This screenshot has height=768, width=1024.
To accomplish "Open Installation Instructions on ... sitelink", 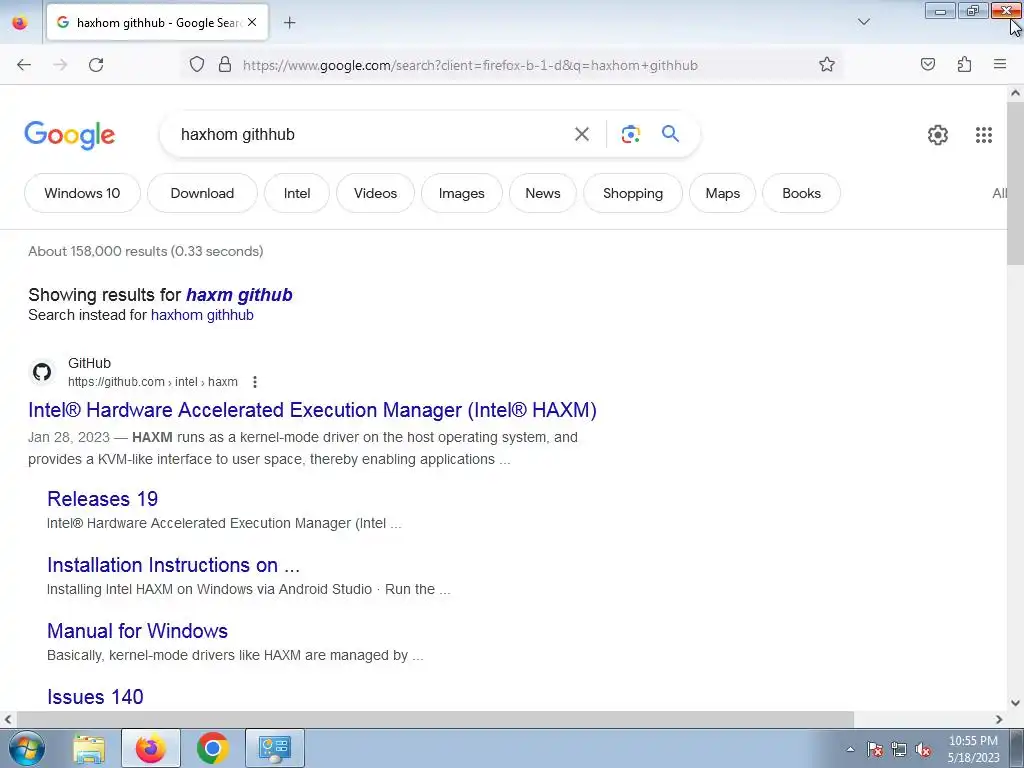I will [x=174, y=565].
